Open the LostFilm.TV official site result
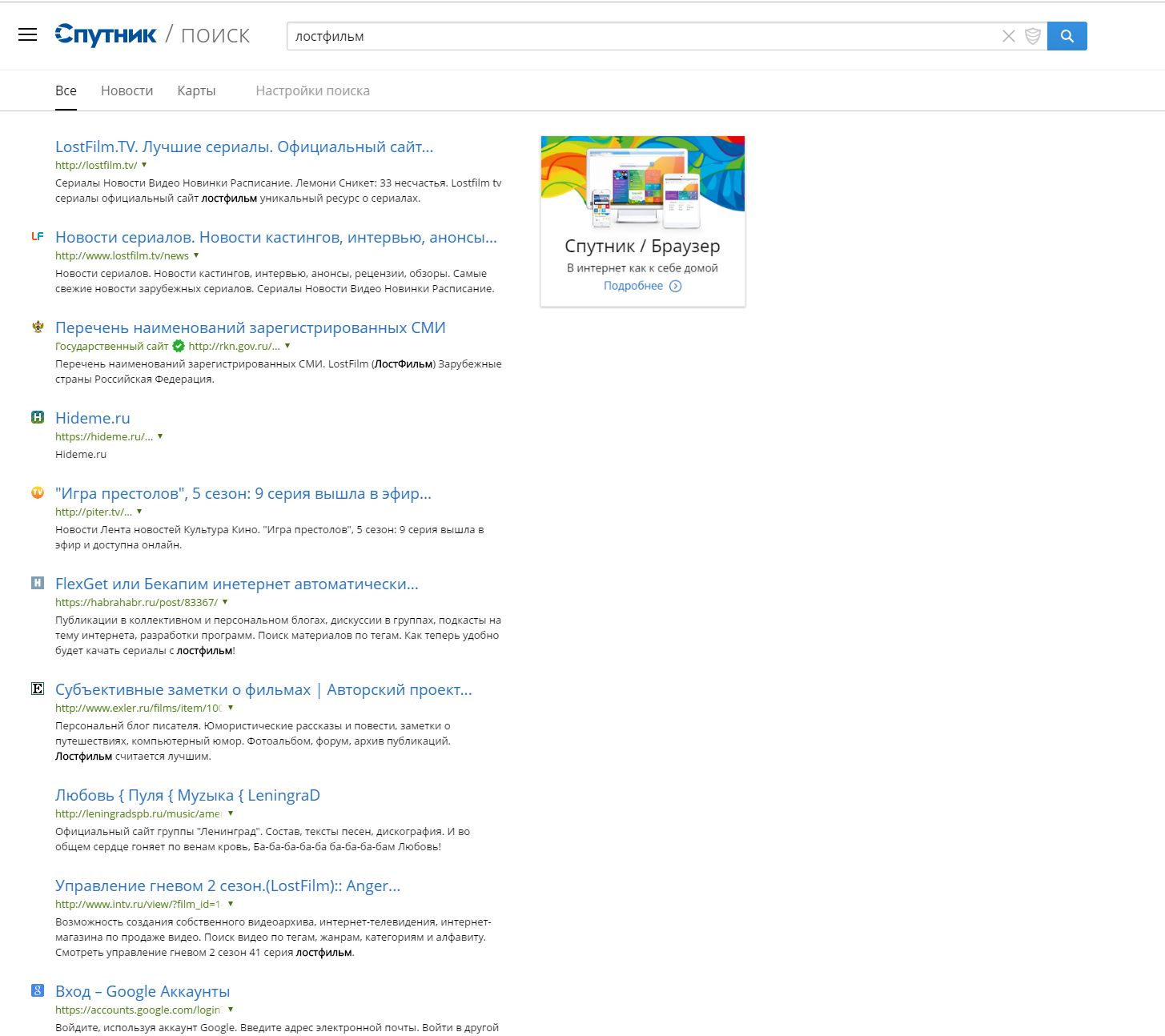 244,147
